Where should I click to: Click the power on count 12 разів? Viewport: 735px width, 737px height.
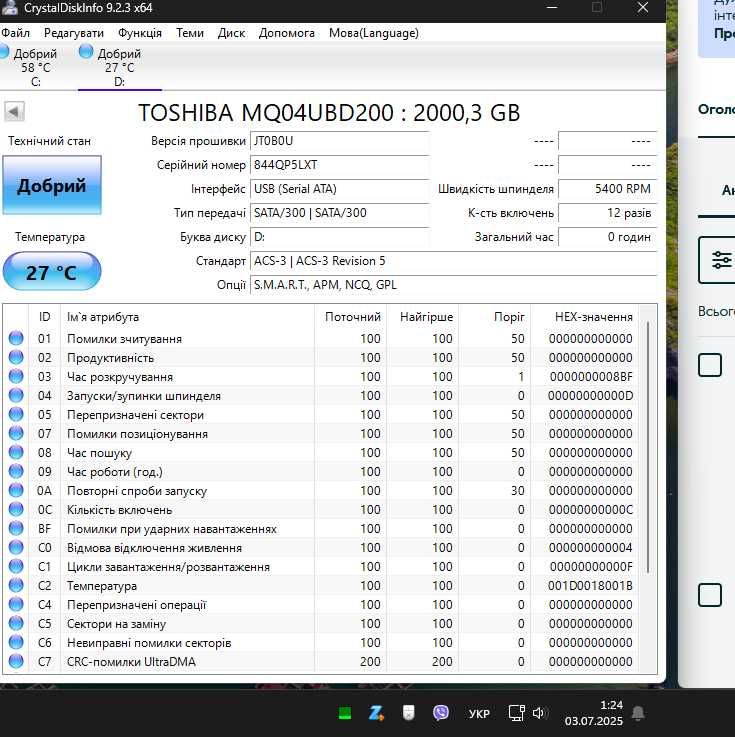click(x=607, y=213)
